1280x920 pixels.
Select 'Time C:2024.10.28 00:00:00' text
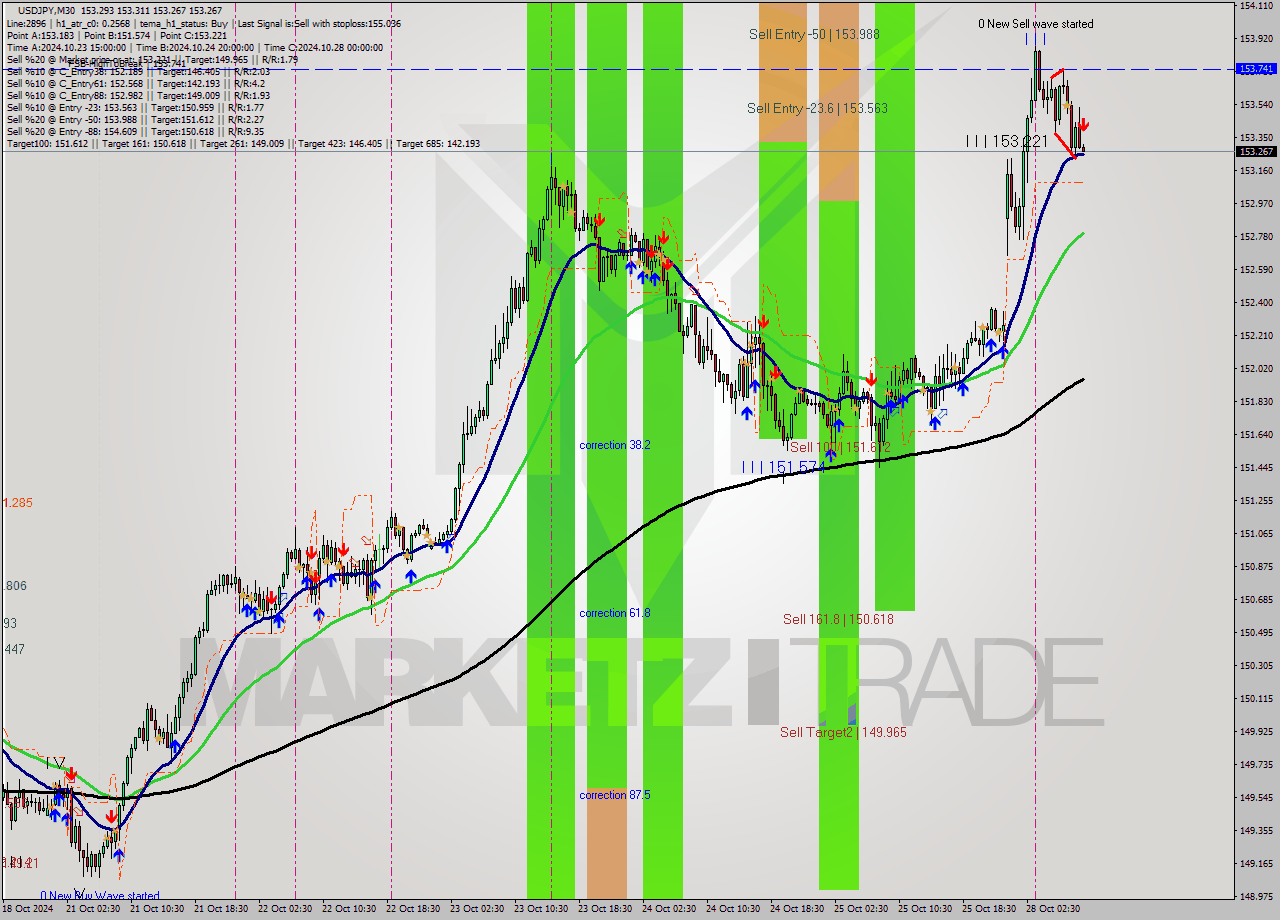(322, 47)
